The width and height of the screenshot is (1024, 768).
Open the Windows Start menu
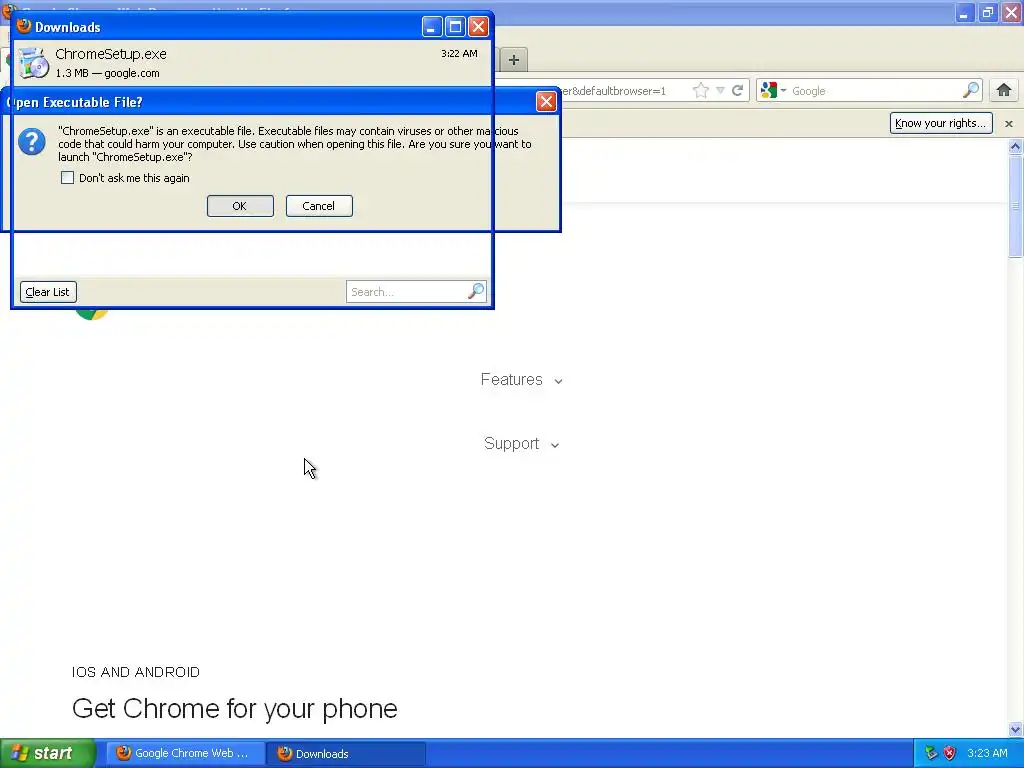pyautogui.click(x=47, y=753)
